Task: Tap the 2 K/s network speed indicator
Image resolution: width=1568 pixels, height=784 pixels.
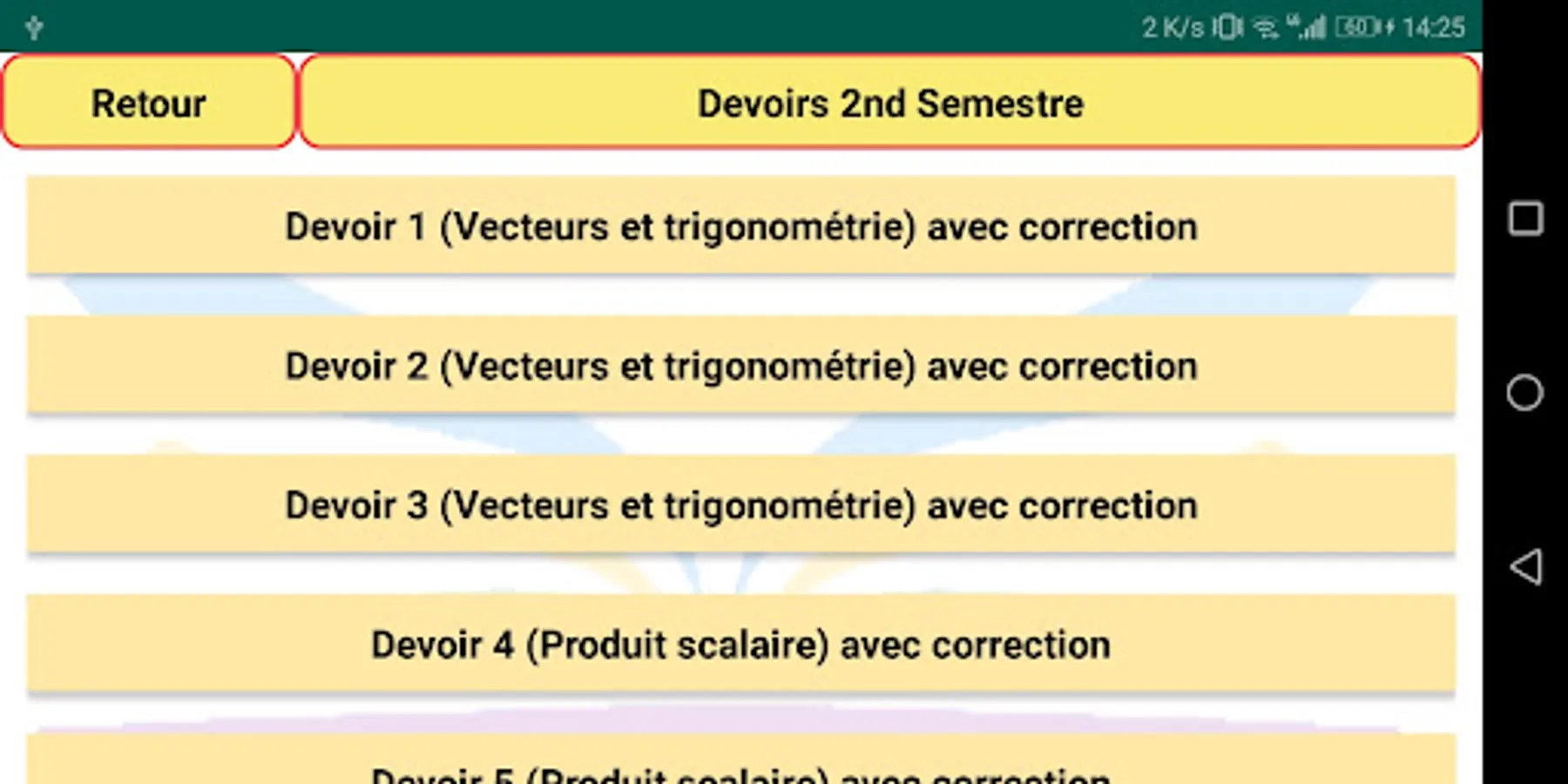Action: [1173, 28]
